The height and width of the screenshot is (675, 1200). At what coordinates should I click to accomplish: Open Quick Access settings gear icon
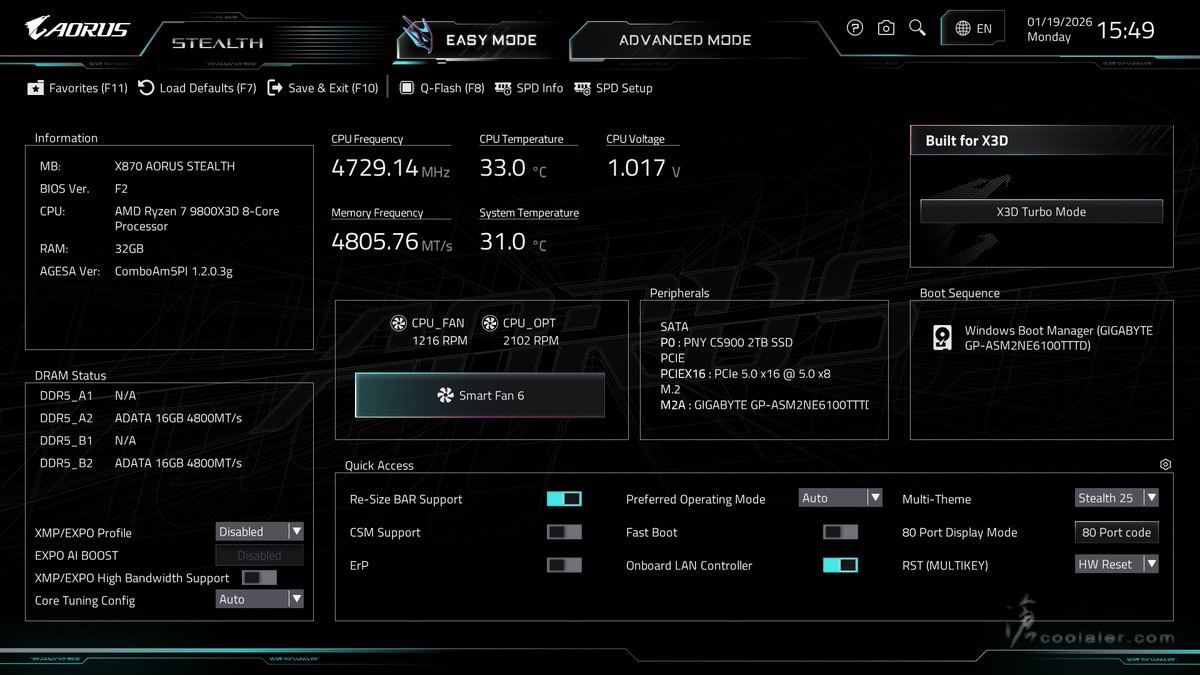[x=1165, y=465]
